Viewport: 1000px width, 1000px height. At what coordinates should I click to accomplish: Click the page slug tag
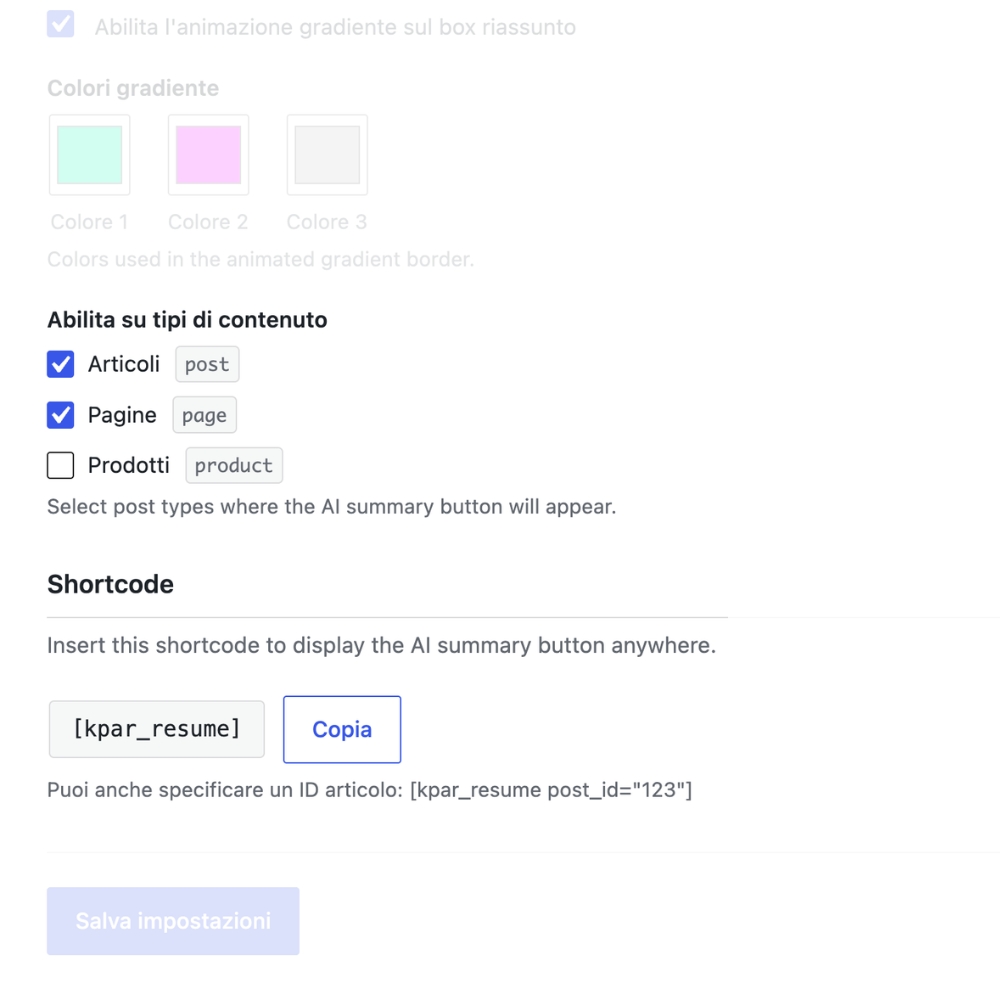point(205,415)
